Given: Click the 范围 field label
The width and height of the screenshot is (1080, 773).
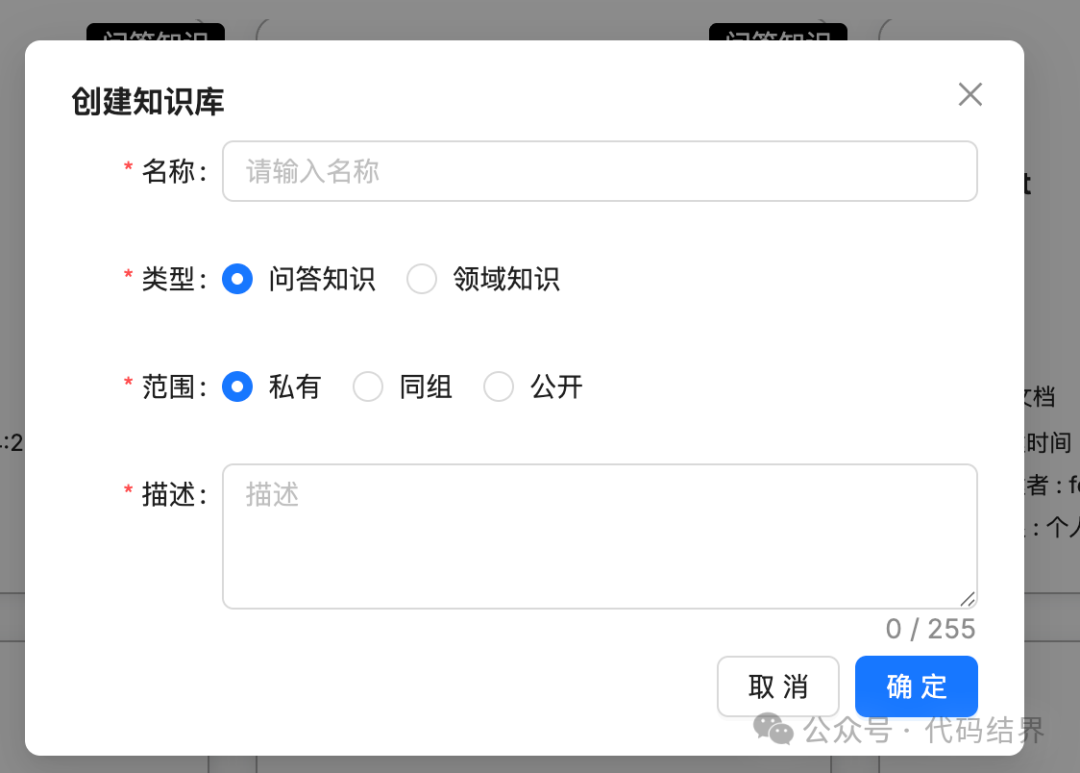Looking at the screenshot, I should pyautogui.click(x=172, y=387).
